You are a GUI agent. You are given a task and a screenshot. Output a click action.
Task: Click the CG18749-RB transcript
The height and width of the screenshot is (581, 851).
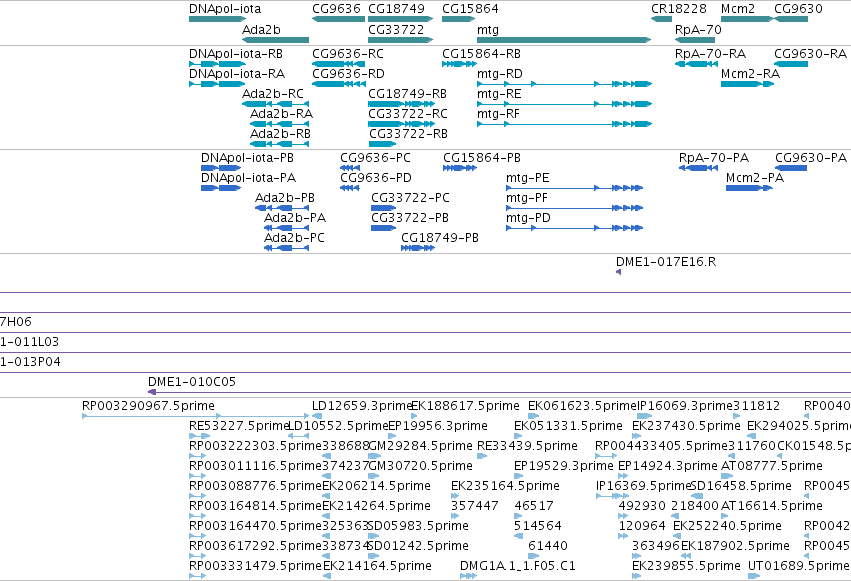click(x=402, y=104)
